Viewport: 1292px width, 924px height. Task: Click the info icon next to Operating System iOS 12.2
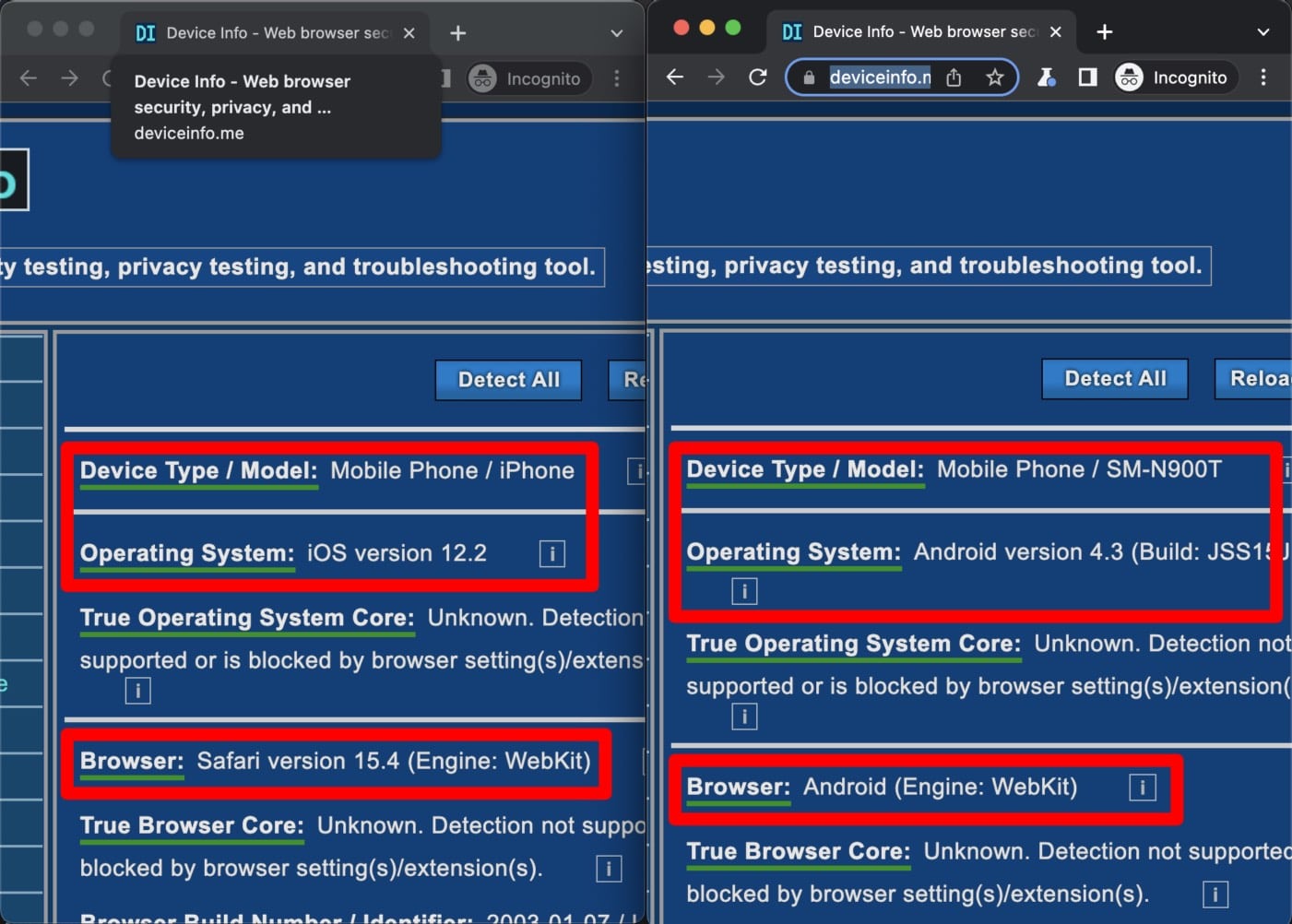551,553
